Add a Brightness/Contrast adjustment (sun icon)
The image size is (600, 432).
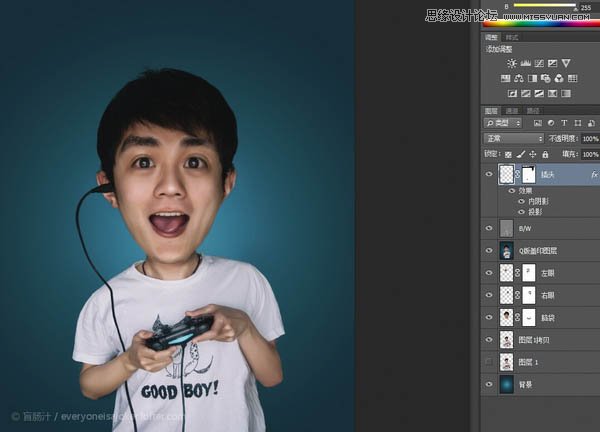pyautogui.click(x=512, y=64)
